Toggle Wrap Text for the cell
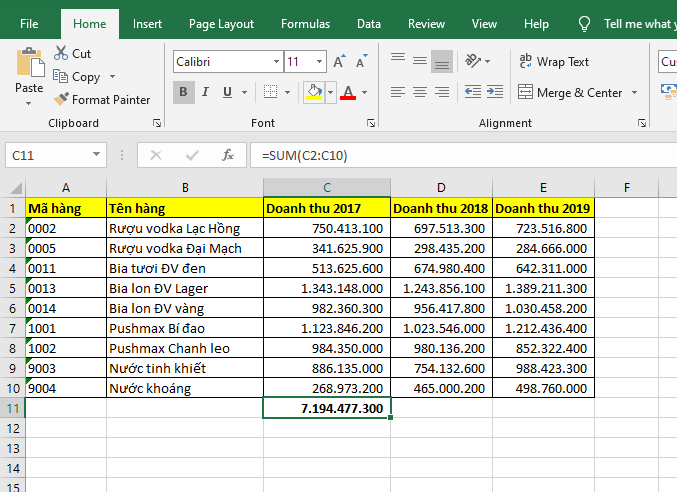Viewport: 677px width, 492px height. point(555,62)
